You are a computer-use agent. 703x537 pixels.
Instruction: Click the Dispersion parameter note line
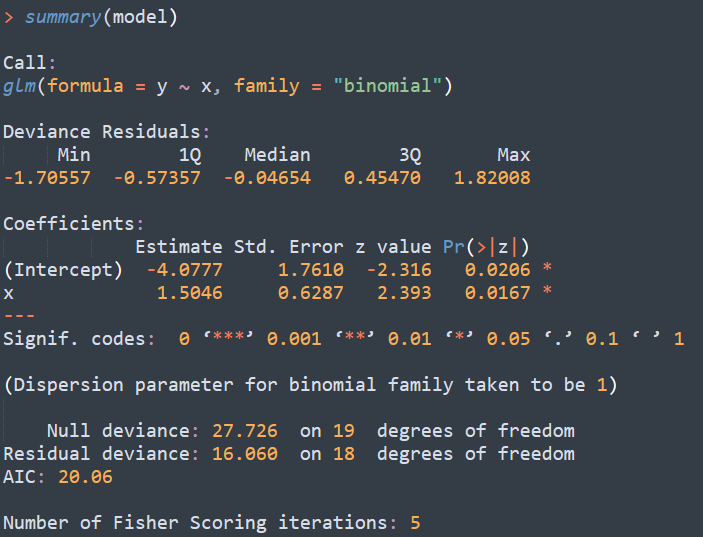click(x=310, y=385)
